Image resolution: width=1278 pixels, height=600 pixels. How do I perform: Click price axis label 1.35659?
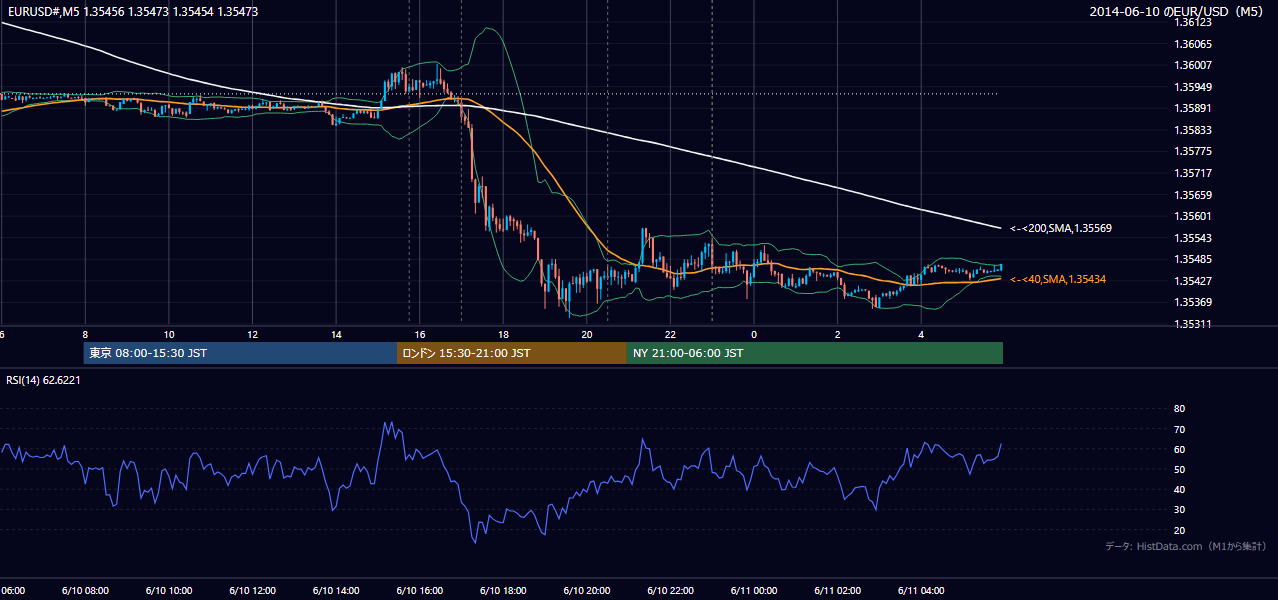coord(1193,195)
